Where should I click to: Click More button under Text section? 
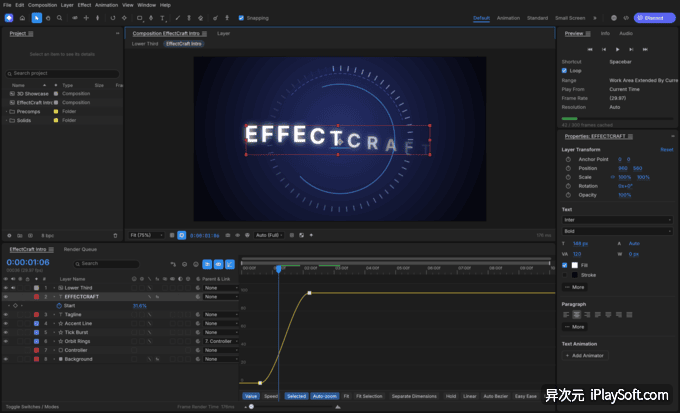[575, 287]
